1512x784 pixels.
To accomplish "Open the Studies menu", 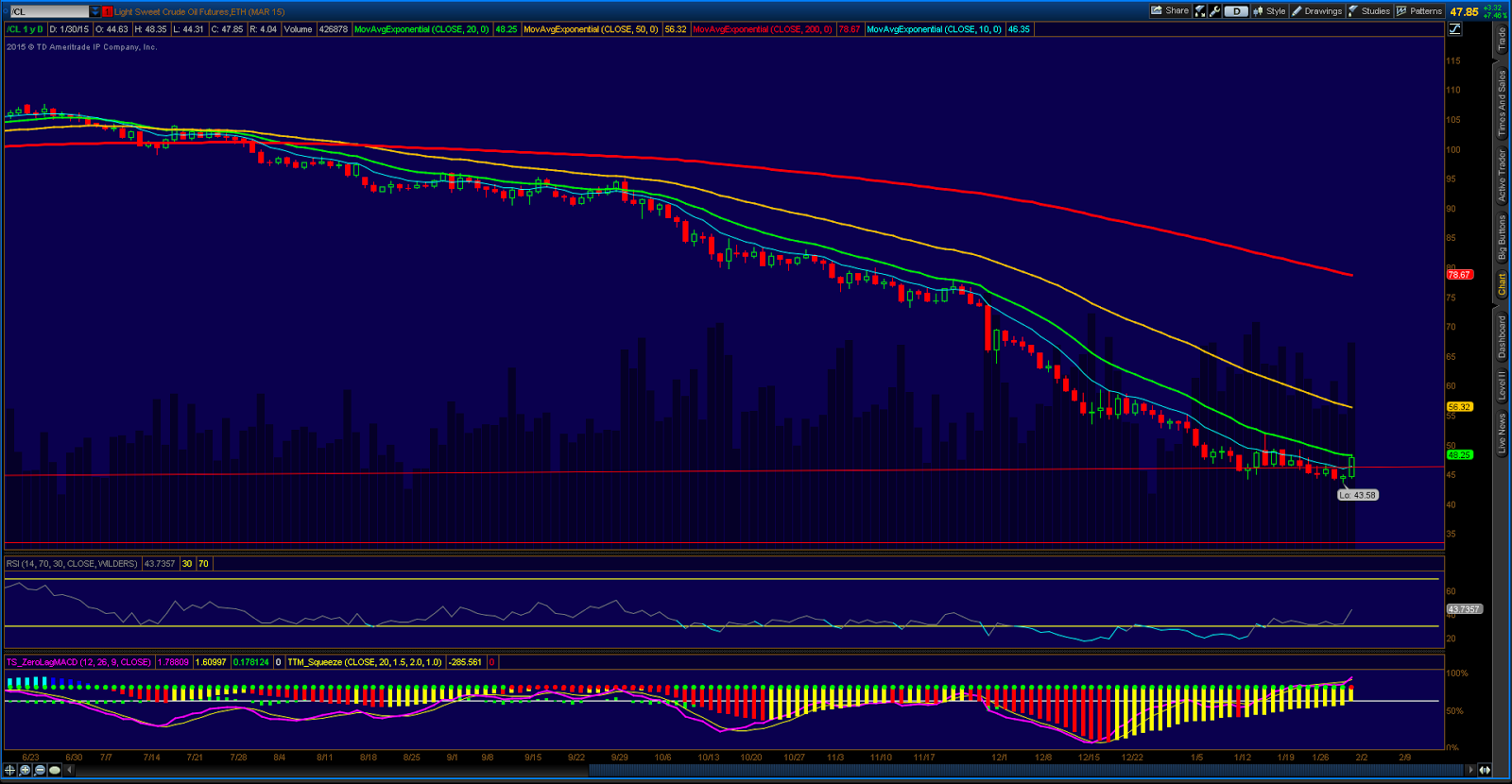I will pyautogui.click(x=1368, y=11).
